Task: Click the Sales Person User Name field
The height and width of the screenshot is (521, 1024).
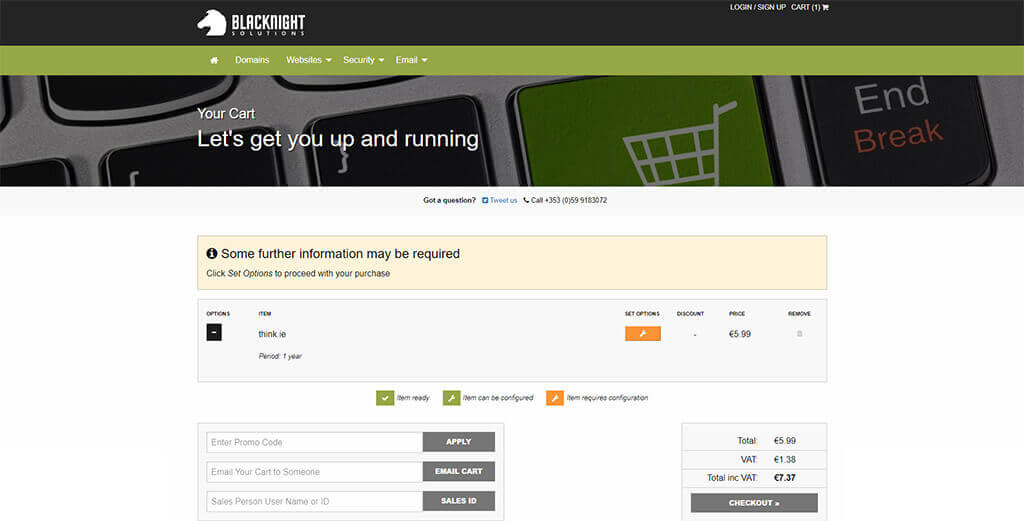Action: pos(314,501)
